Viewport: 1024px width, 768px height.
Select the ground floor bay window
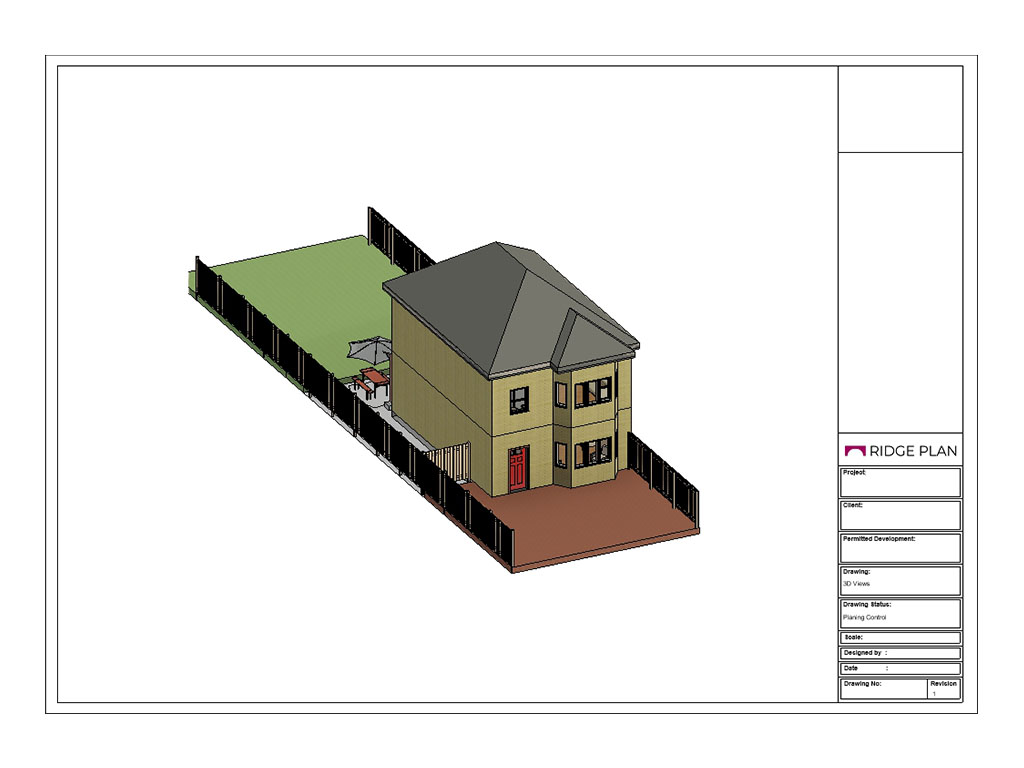pos(593,452)
